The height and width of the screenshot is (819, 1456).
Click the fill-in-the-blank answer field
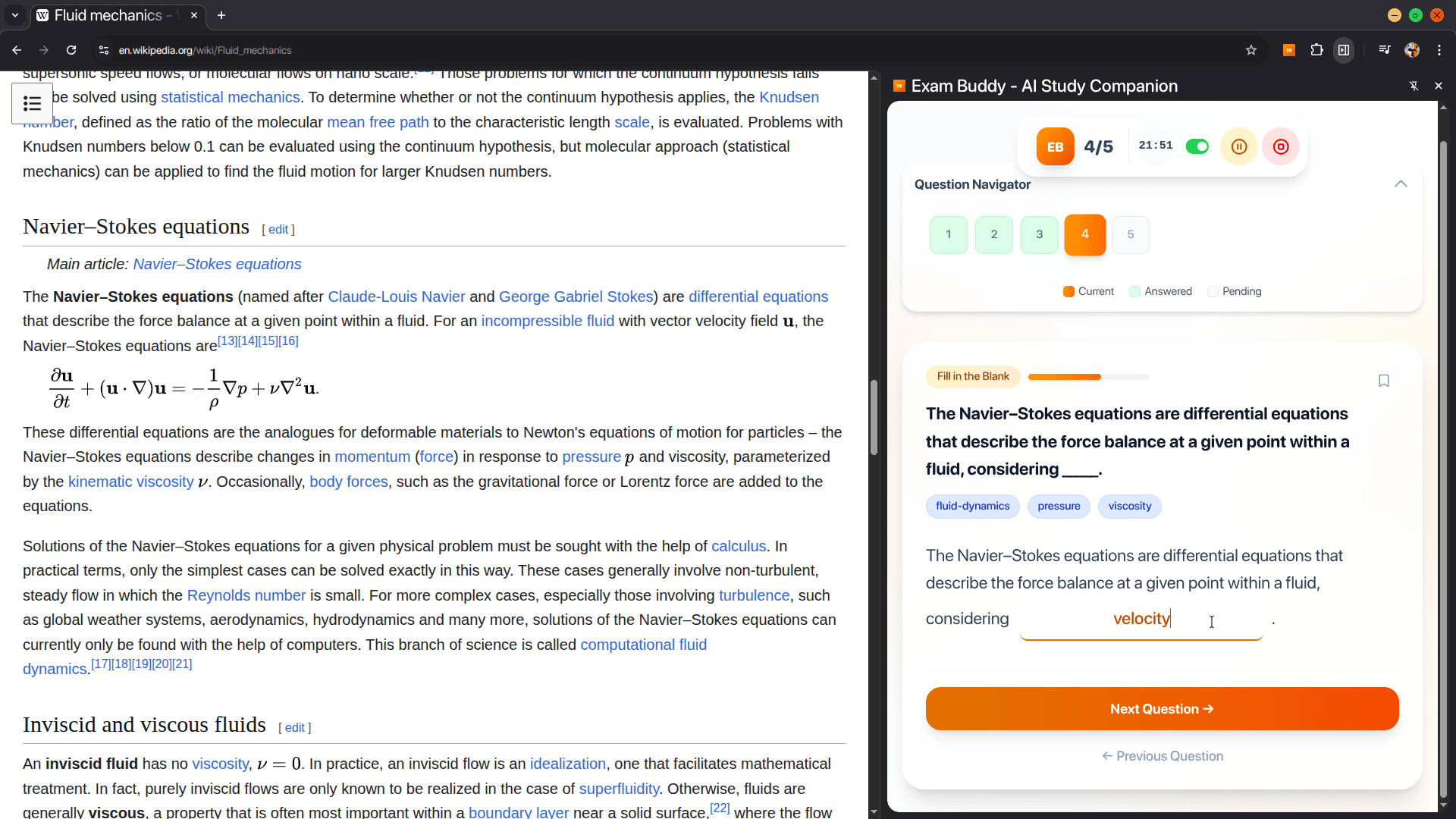pyautogui.click(x=1141, y=620)
